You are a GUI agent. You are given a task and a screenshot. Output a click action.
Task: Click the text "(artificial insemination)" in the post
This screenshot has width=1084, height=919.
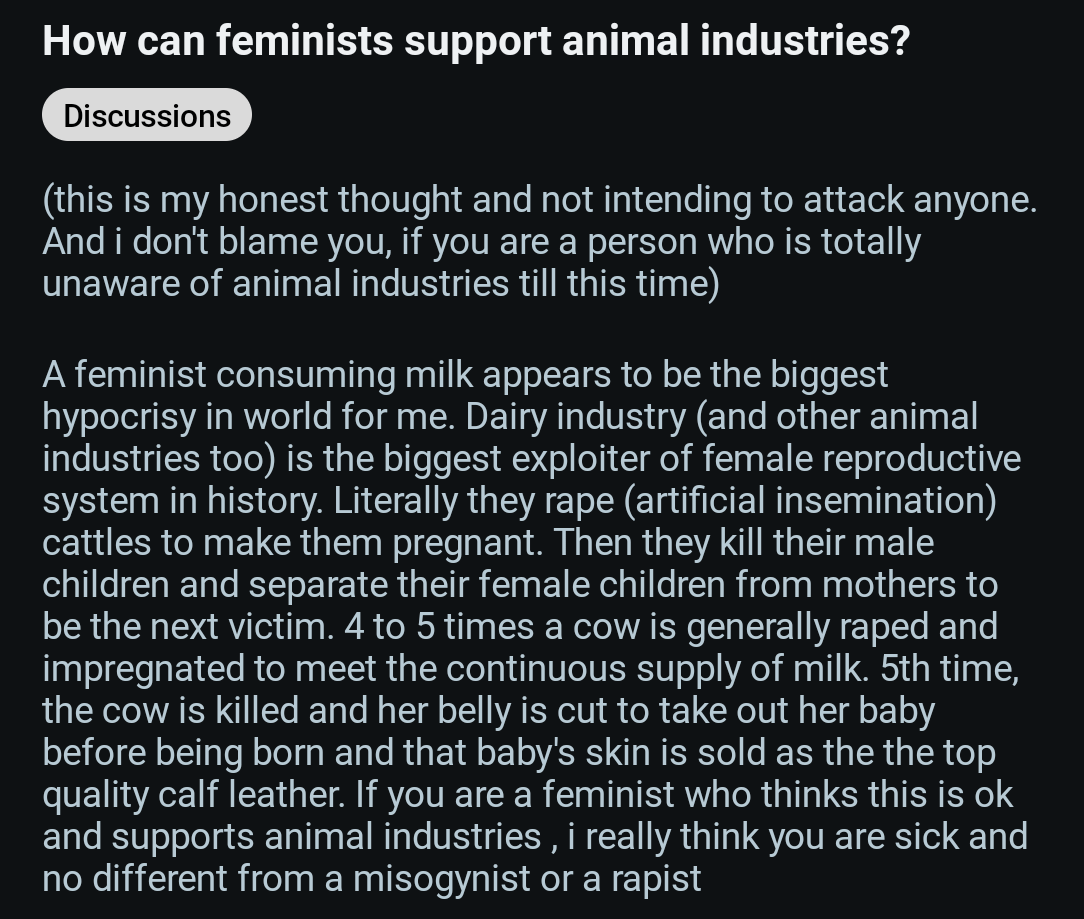(x=810, y=500)
